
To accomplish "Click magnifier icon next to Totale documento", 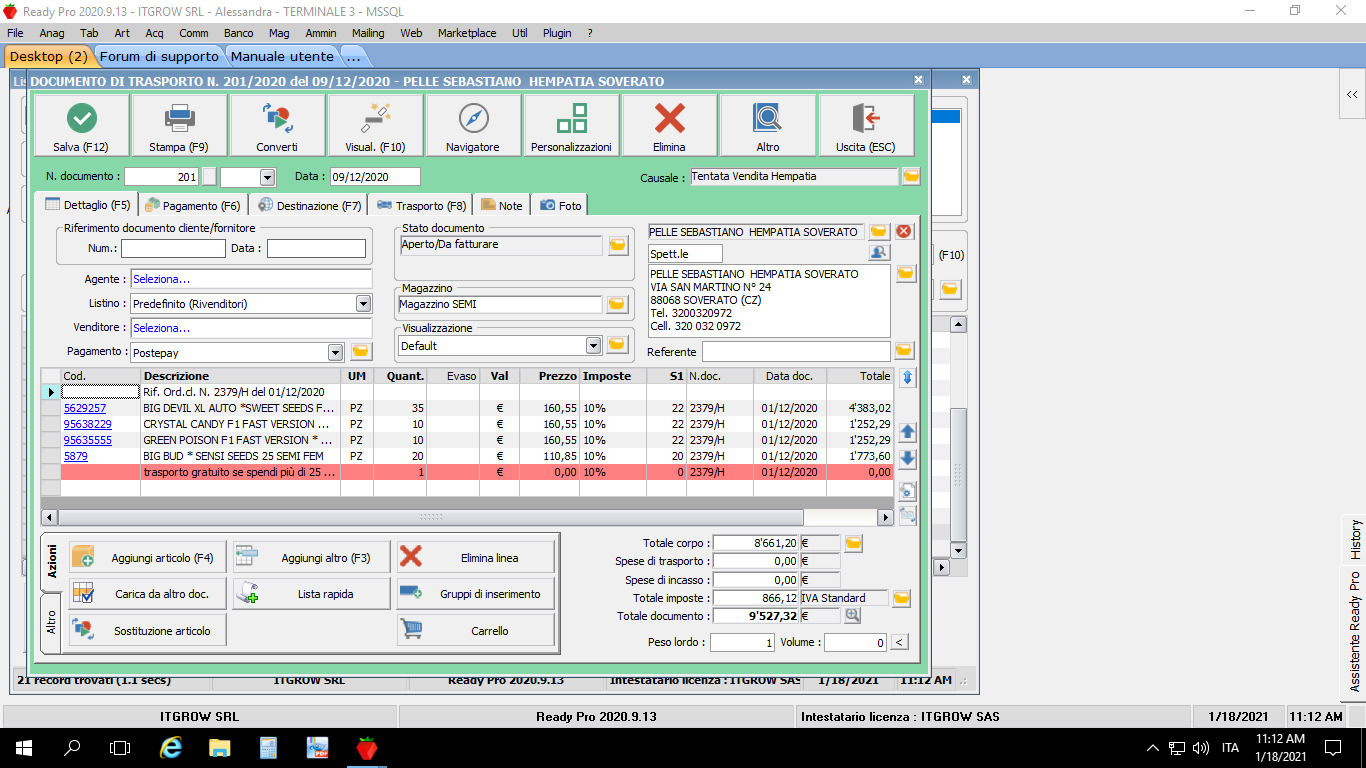I will [x=853, y=616].
